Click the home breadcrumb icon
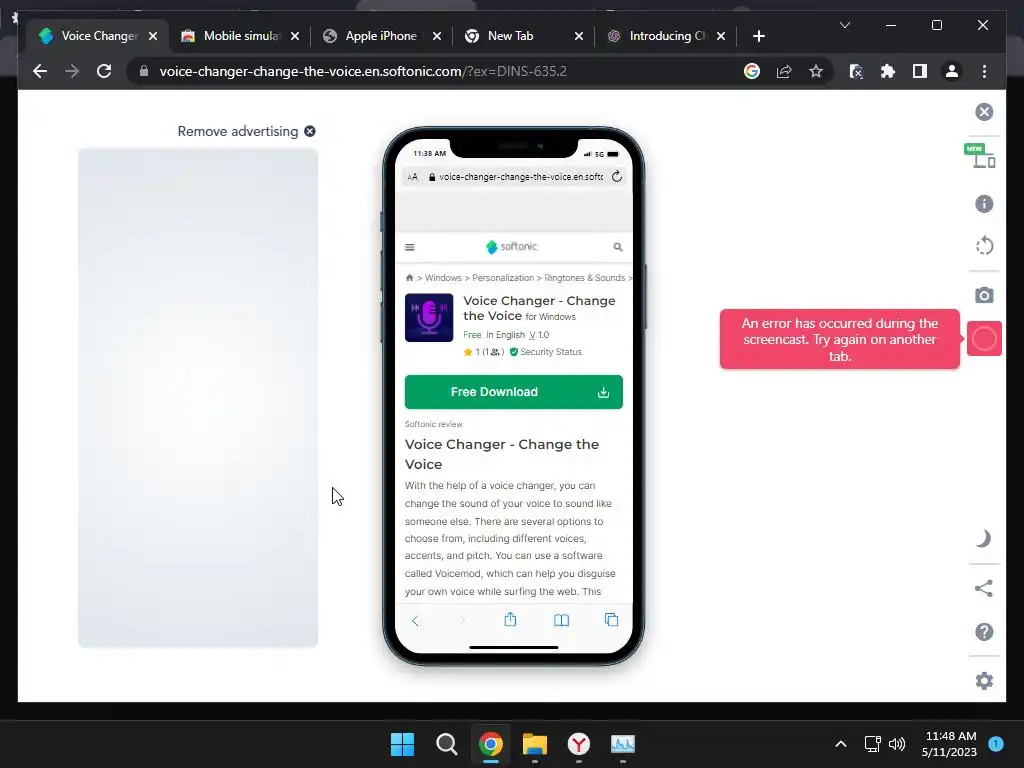1024x768 pixels. (x=409, y=278)
